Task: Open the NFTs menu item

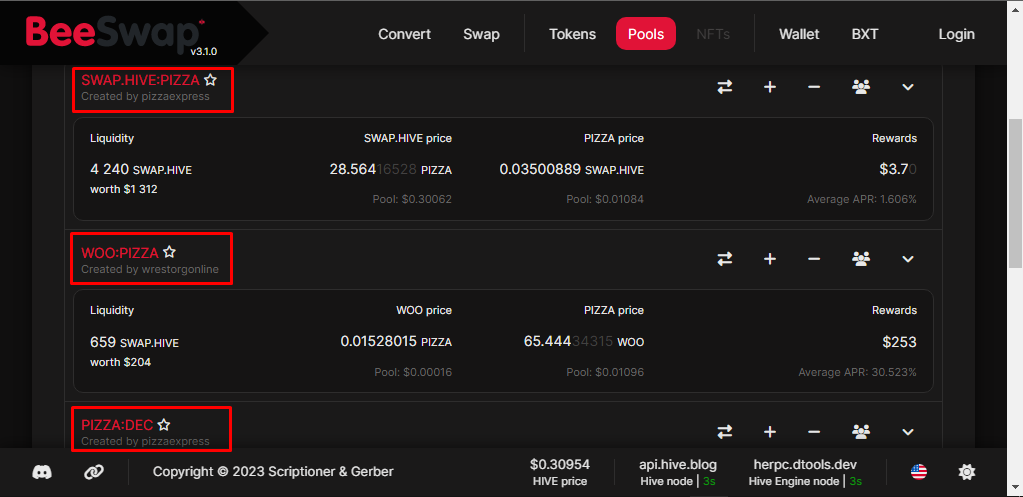Action: 713,34
